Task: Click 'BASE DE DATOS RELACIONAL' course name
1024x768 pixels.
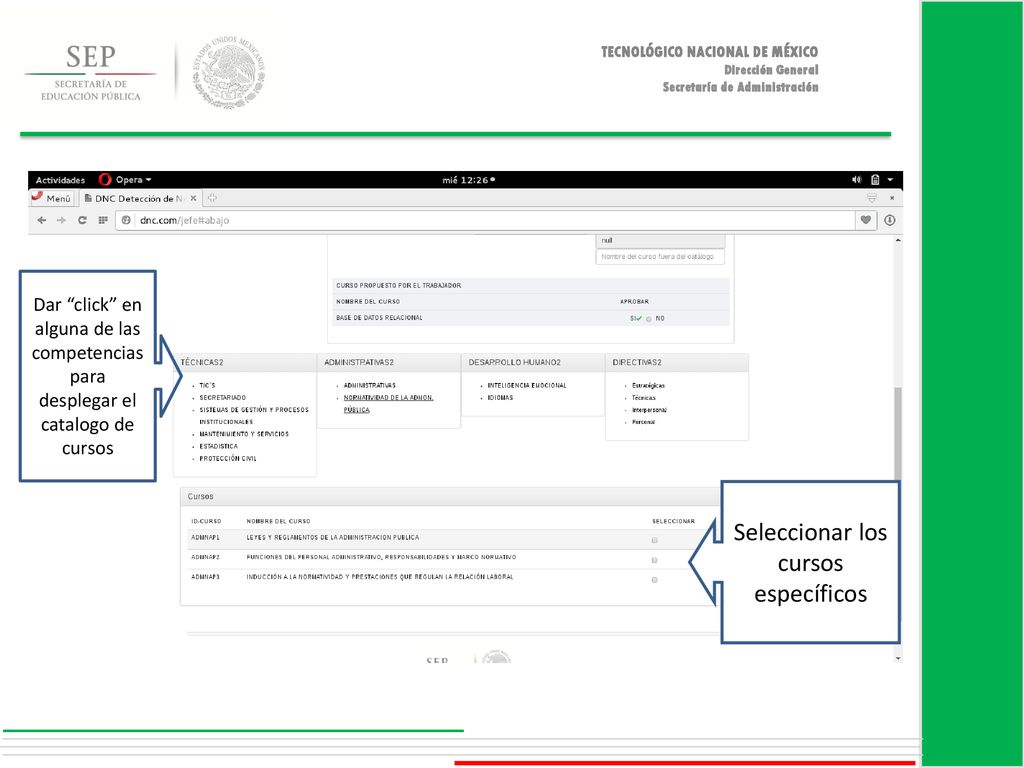Action: pyautogui.click(x=379, y=318)
